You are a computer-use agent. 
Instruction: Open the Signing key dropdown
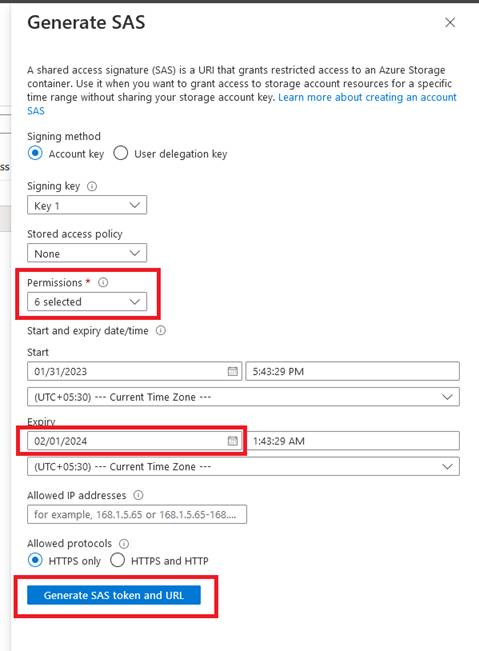(x=87, y=205)
